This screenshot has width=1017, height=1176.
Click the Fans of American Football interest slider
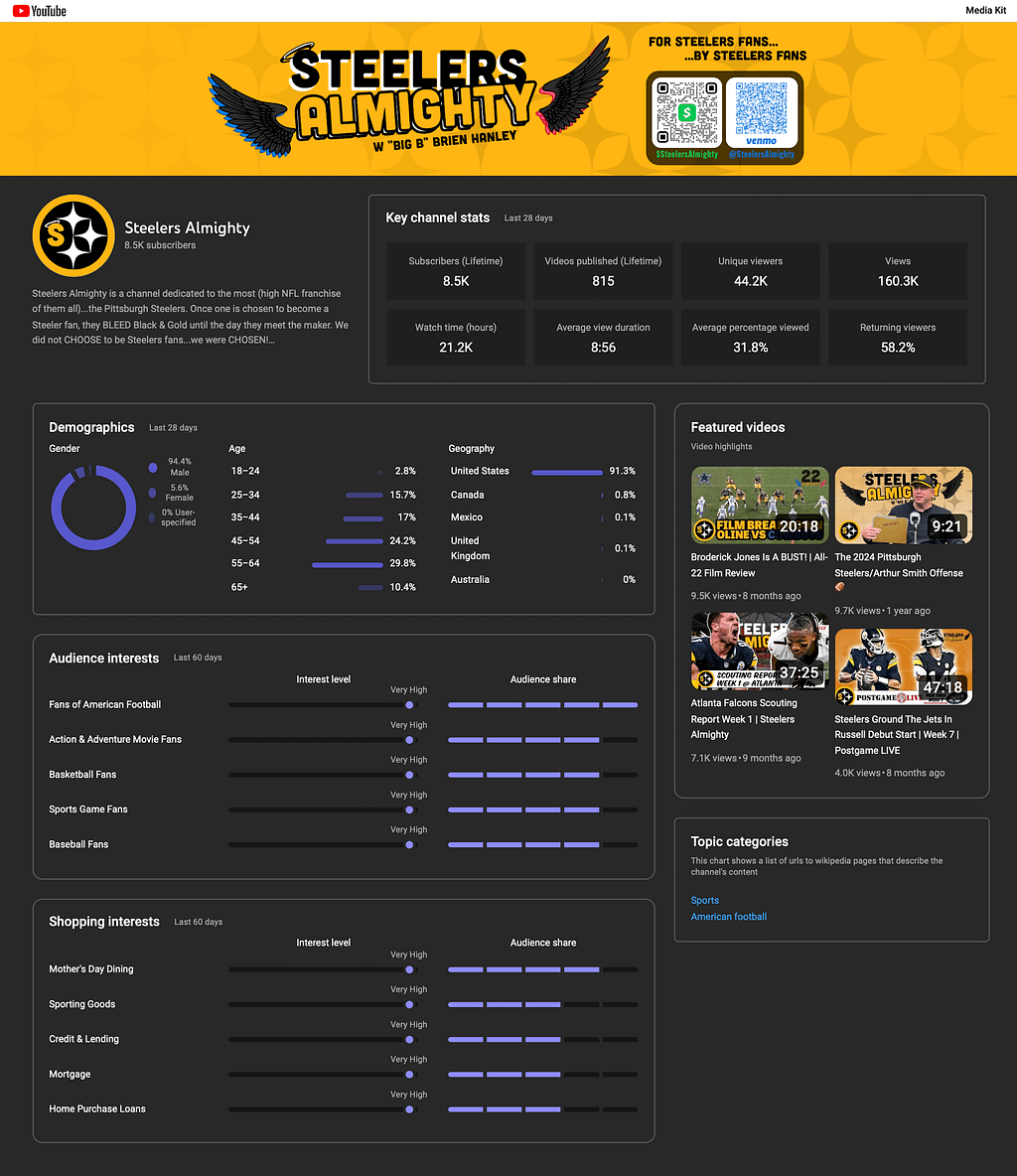323,705
